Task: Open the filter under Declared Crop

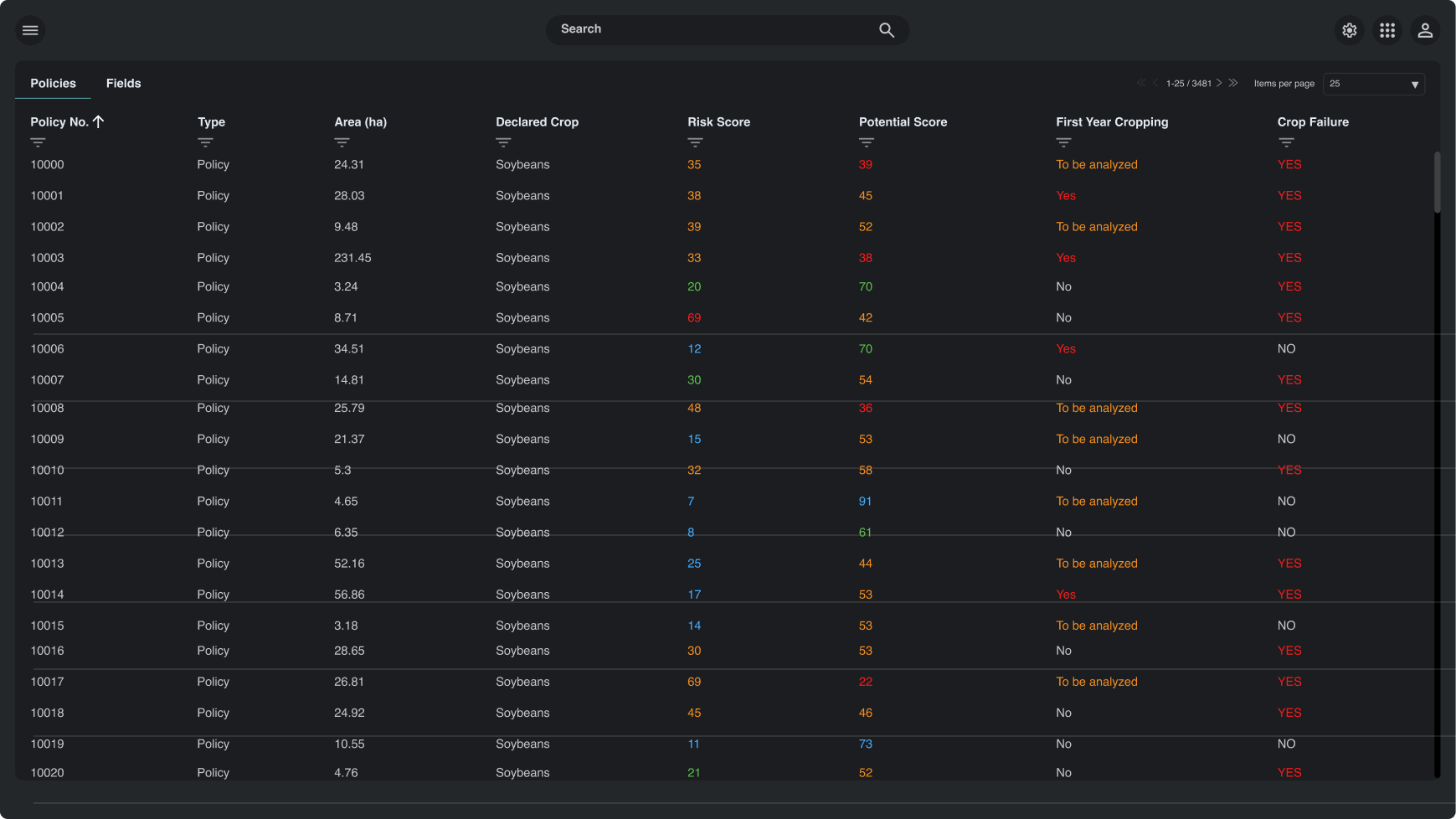Action: (503, 142)
